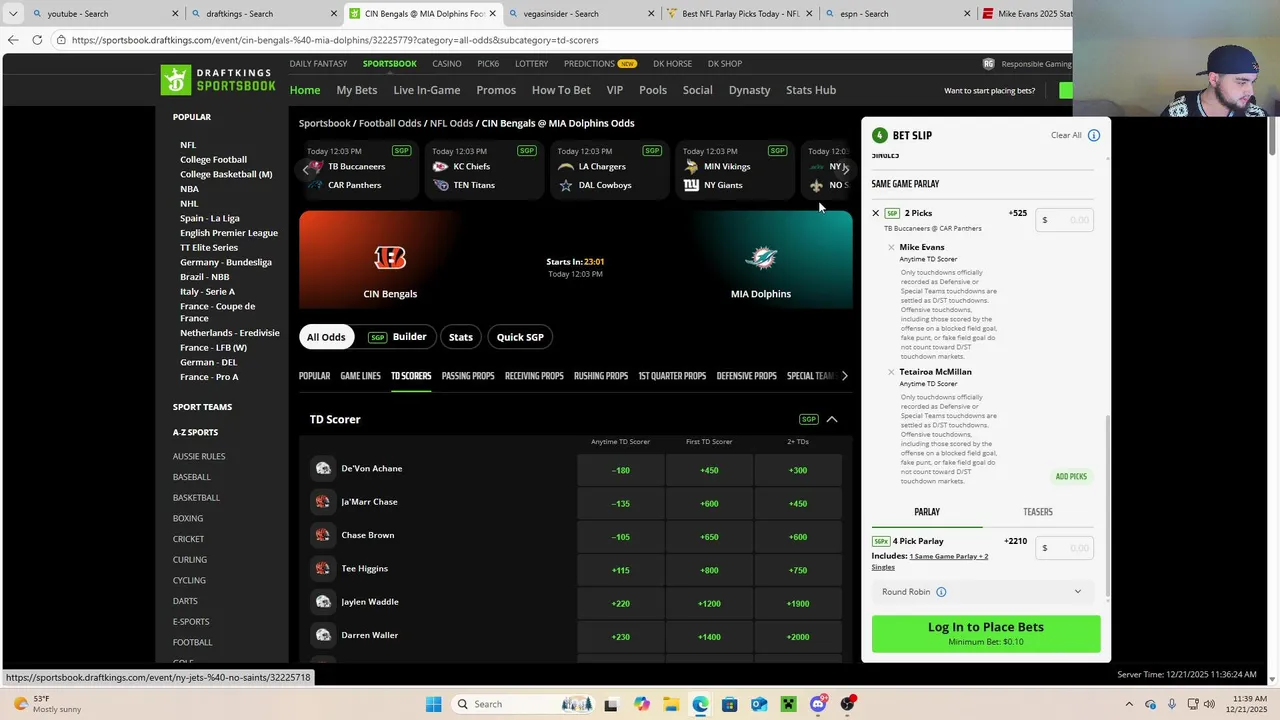The width and height of the screenshot is (1280, 720).
Task: Click Add Picks in the bet slip
Action: [1071, 477]
